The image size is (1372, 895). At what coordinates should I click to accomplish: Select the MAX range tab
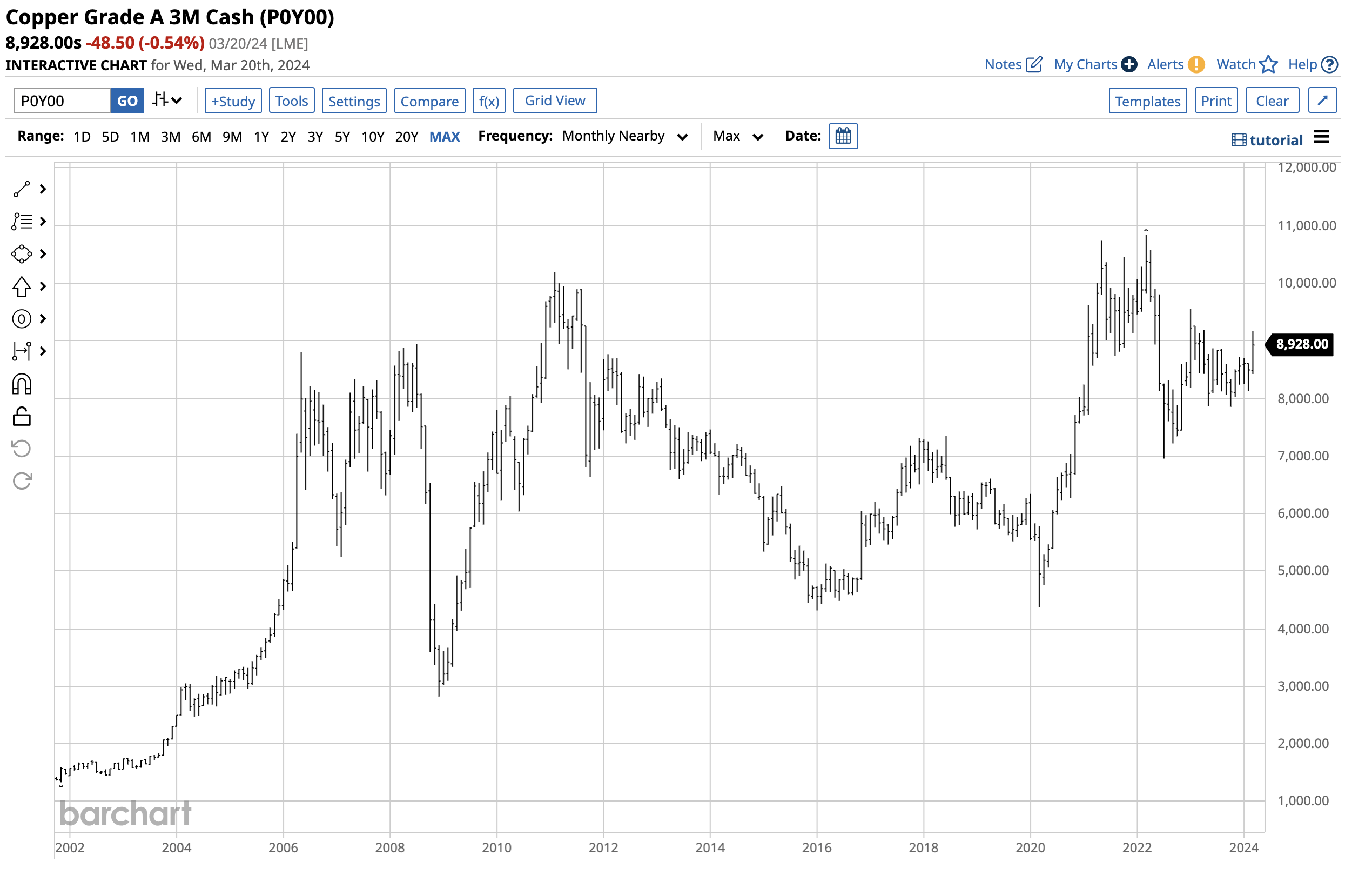445,136
